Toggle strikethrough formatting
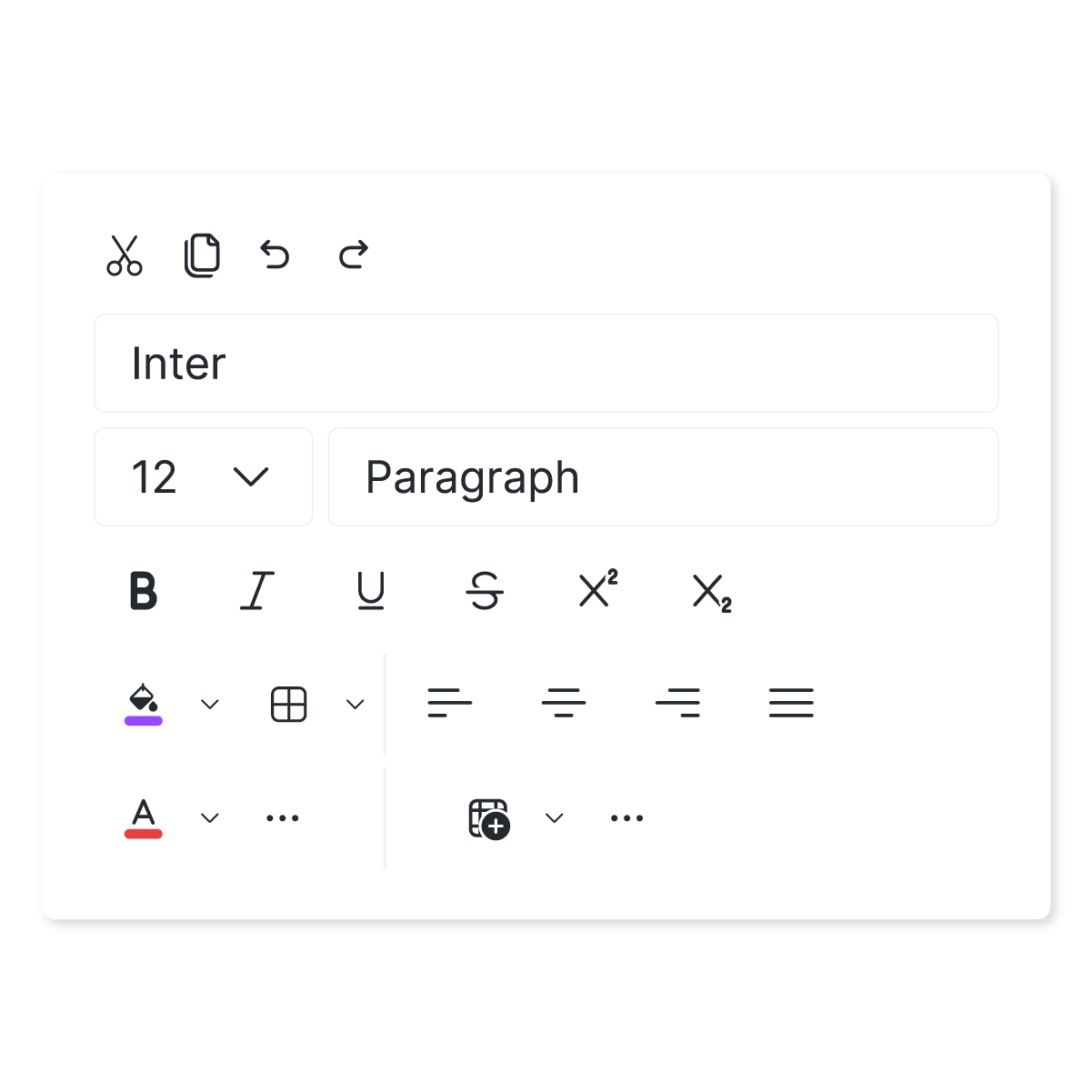 pyautogui.click(x=485, y=591)
